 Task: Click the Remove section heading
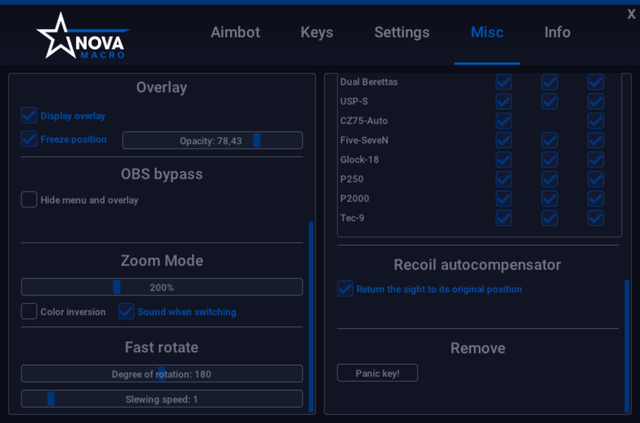click(478, 348)
